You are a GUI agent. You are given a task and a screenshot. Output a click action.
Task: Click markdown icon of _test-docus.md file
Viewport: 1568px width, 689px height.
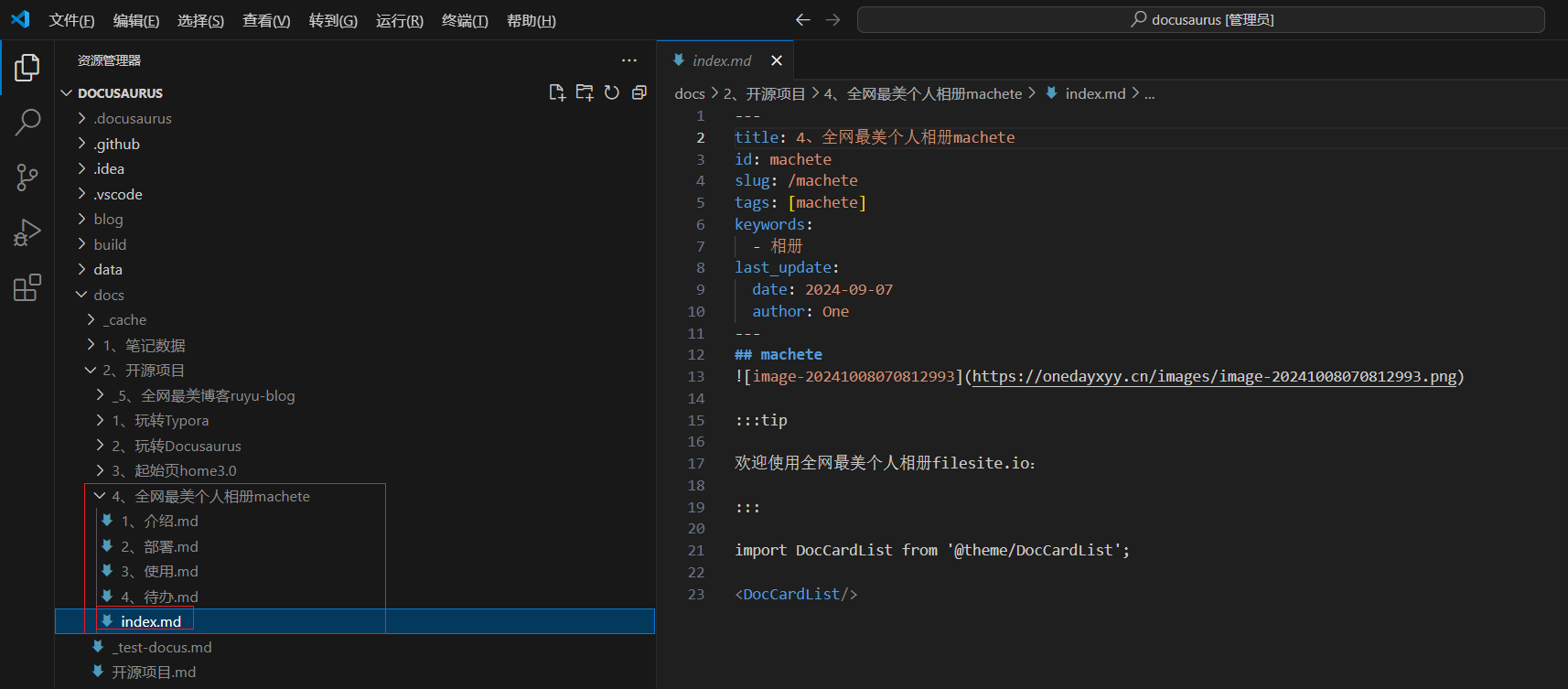click(x=98, y=647)
